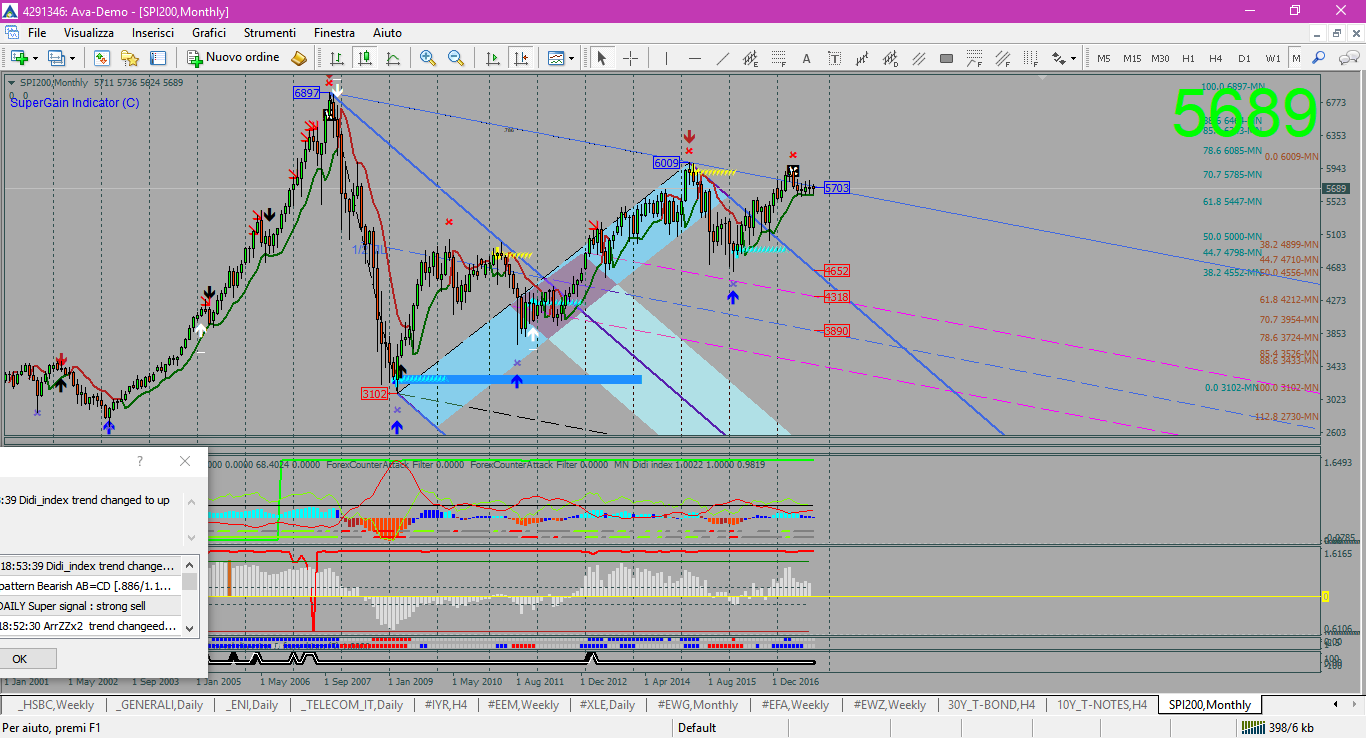Select the Text Label 'T' tool
This screenshot has height=738, width=1366.
(835, 58)
